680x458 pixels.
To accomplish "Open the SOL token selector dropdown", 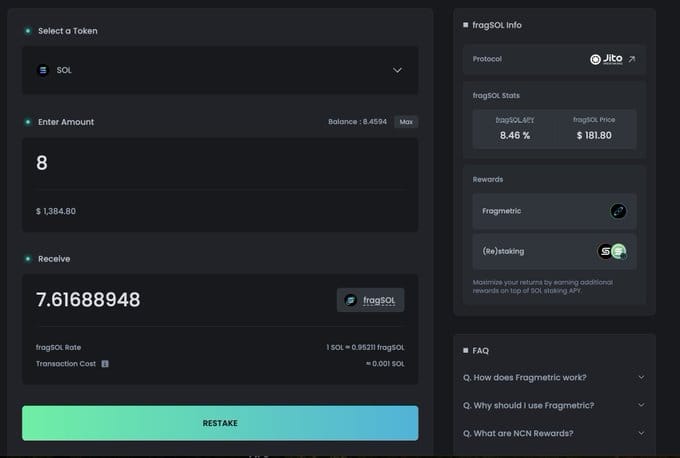I will coord(220,70).
